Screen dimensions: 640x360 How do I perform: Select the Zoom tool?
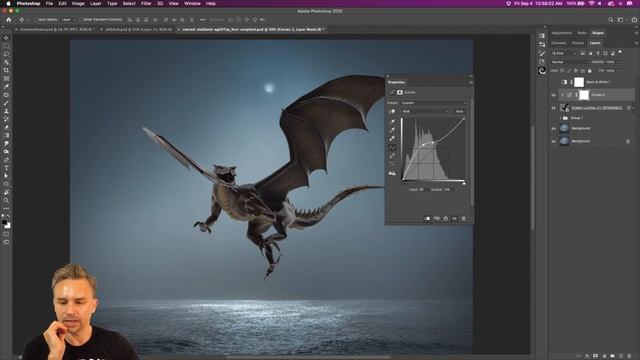[6, 200]
